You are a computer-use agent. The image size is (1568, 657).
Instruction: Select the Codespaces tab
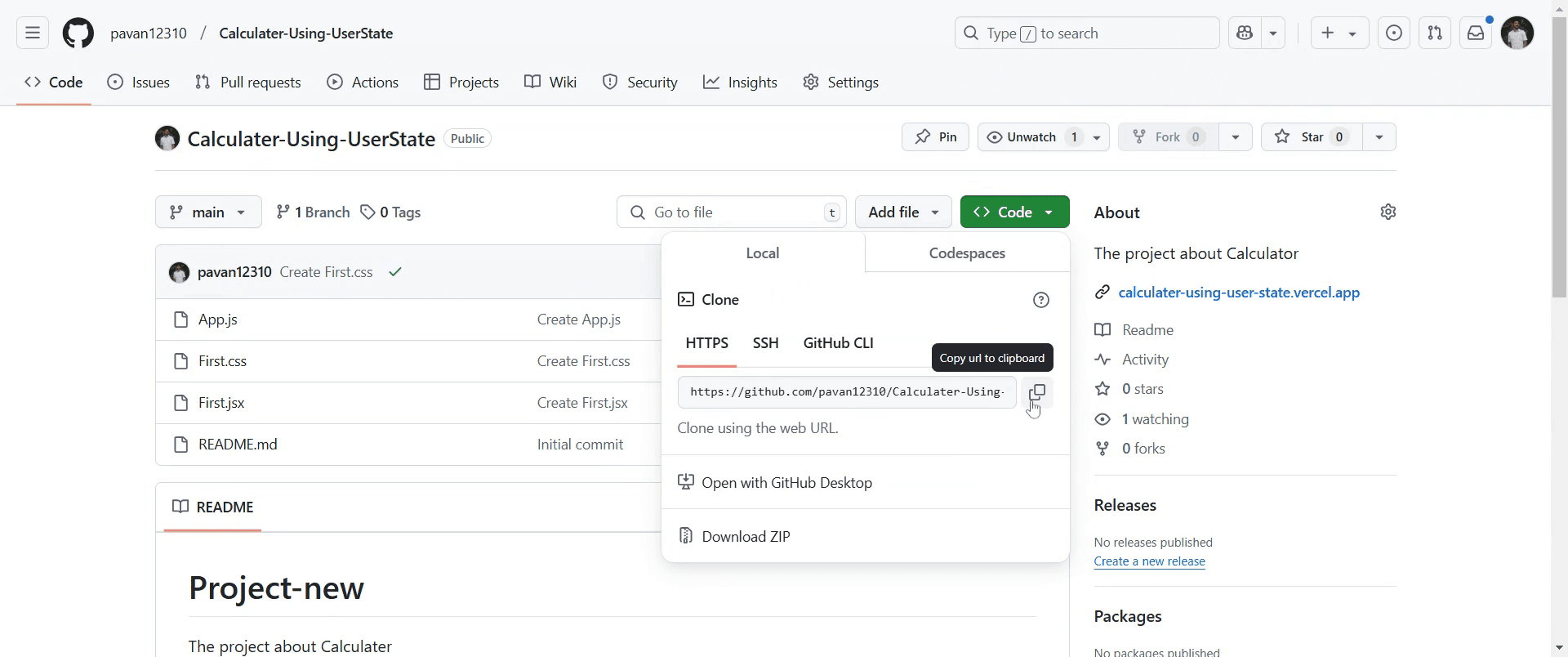967,253
